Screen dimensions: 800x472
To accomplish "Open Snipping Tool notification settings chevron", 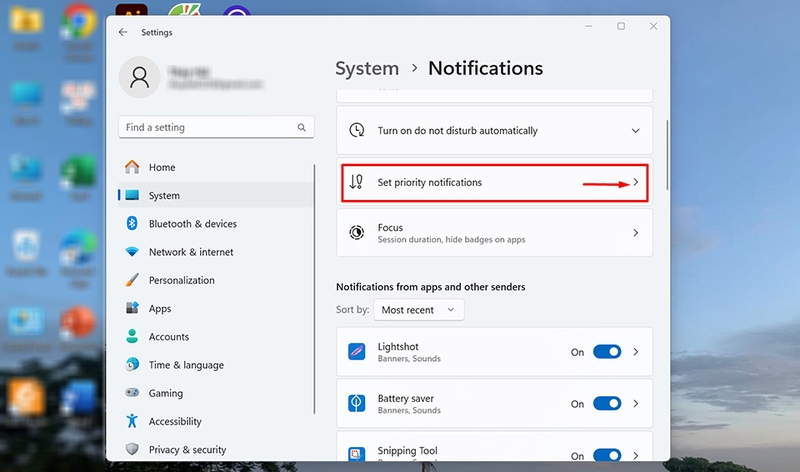I will (x=636, y=455).
